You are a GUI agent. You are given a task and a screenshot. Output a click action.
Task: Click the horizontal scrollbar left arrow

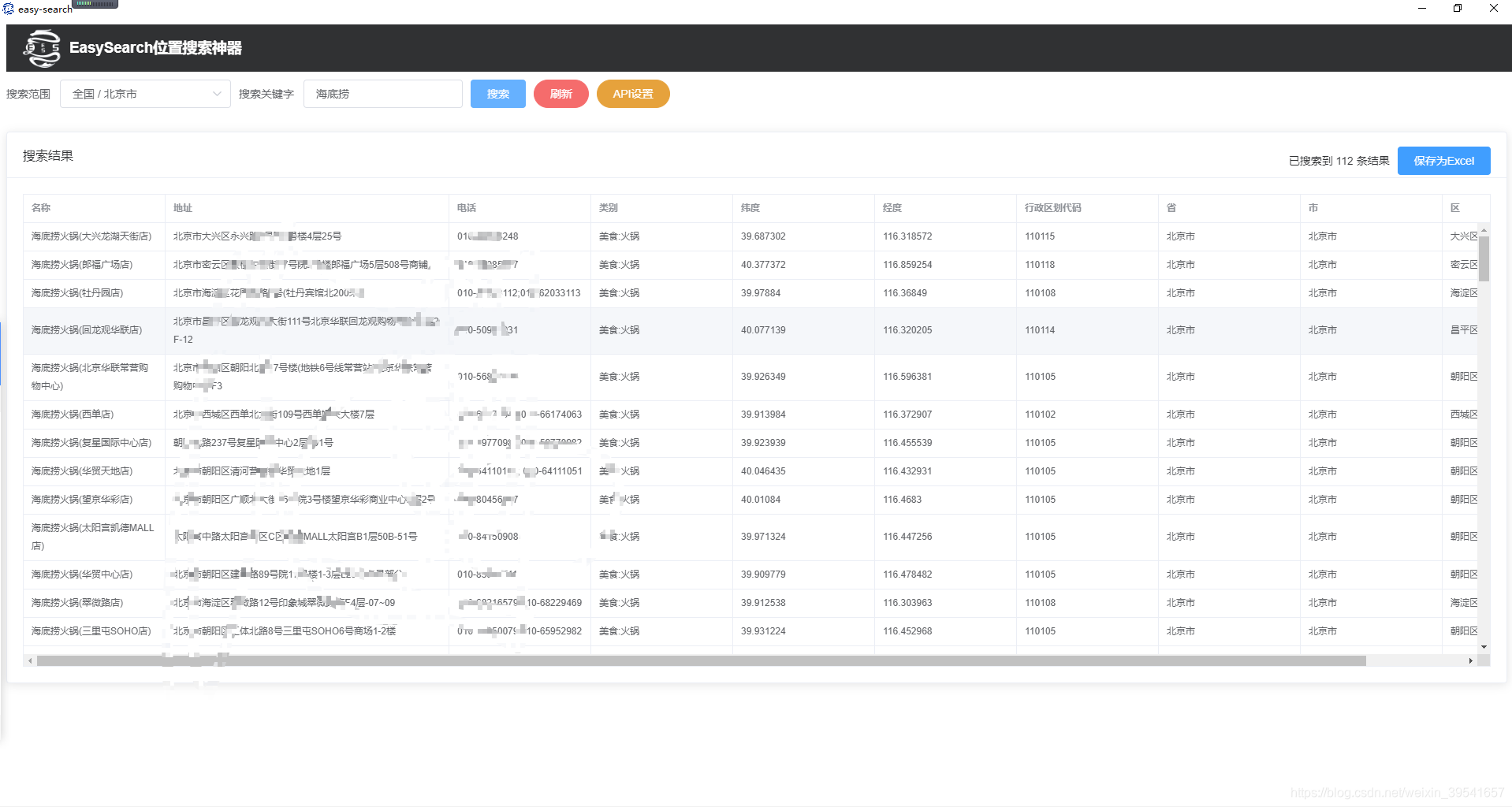click(30, 660)
